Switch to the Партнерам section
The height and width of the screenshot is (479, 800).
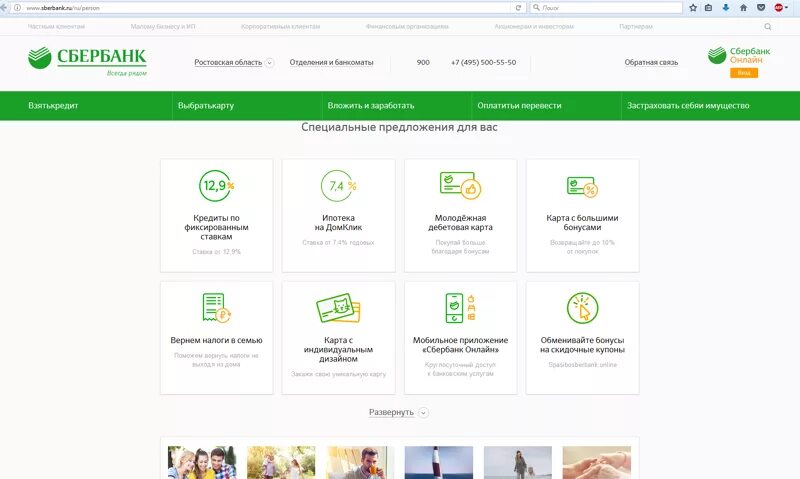click(636, 27)
